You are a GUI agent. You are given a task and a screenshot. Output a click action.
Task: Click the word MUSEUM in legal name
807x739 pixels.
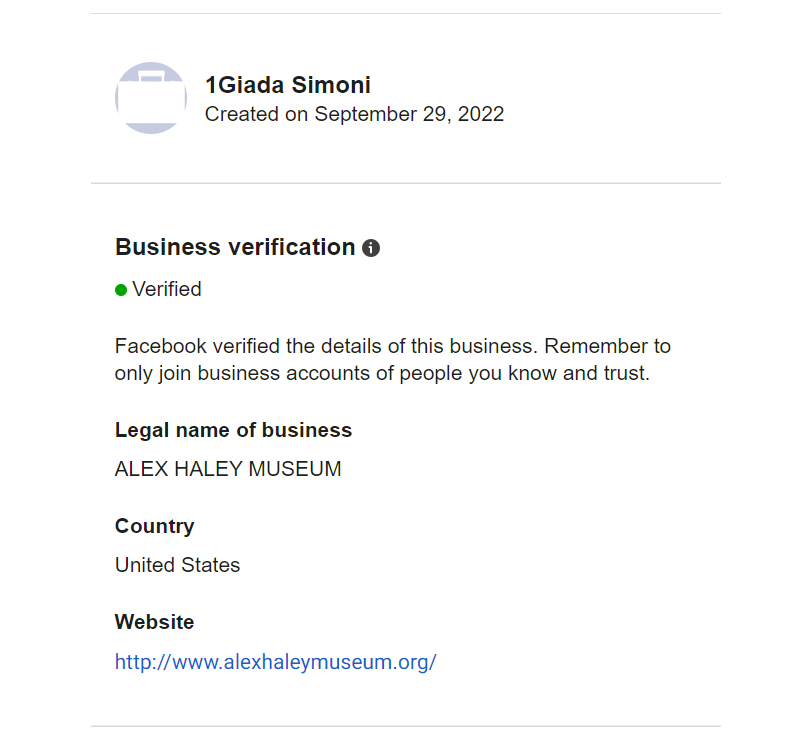[295, 469]
